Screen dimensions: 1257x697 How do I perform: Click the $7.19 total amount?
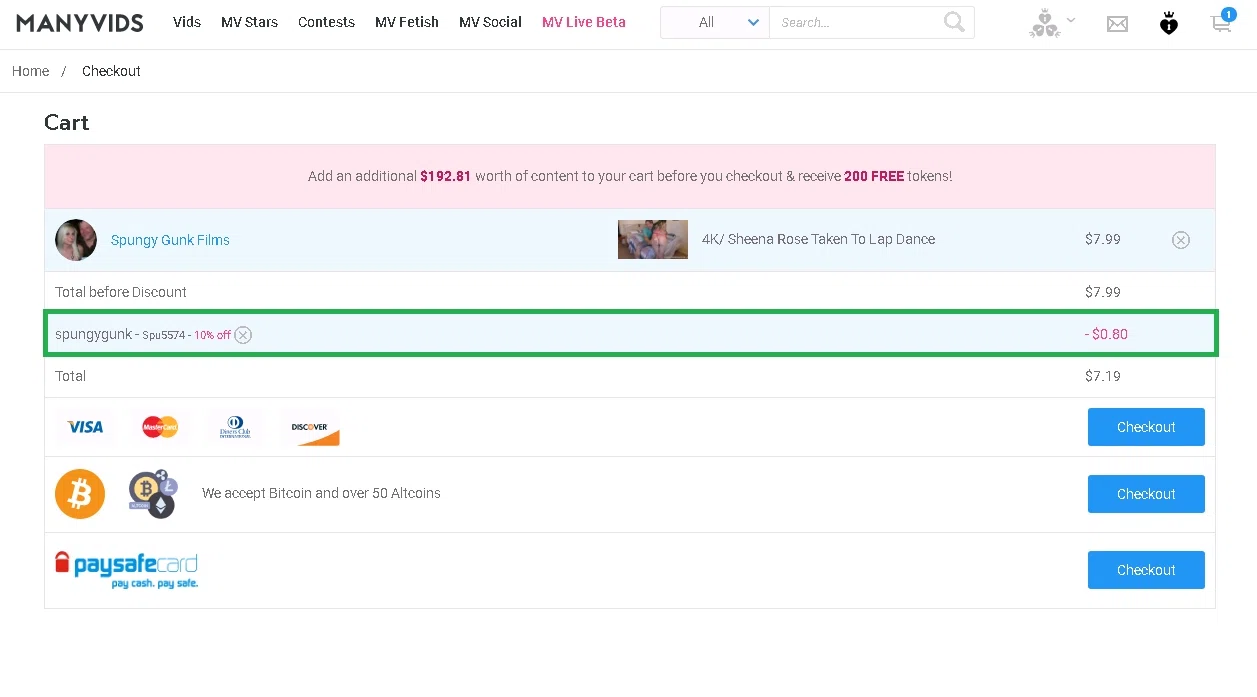click(1103, 376)
